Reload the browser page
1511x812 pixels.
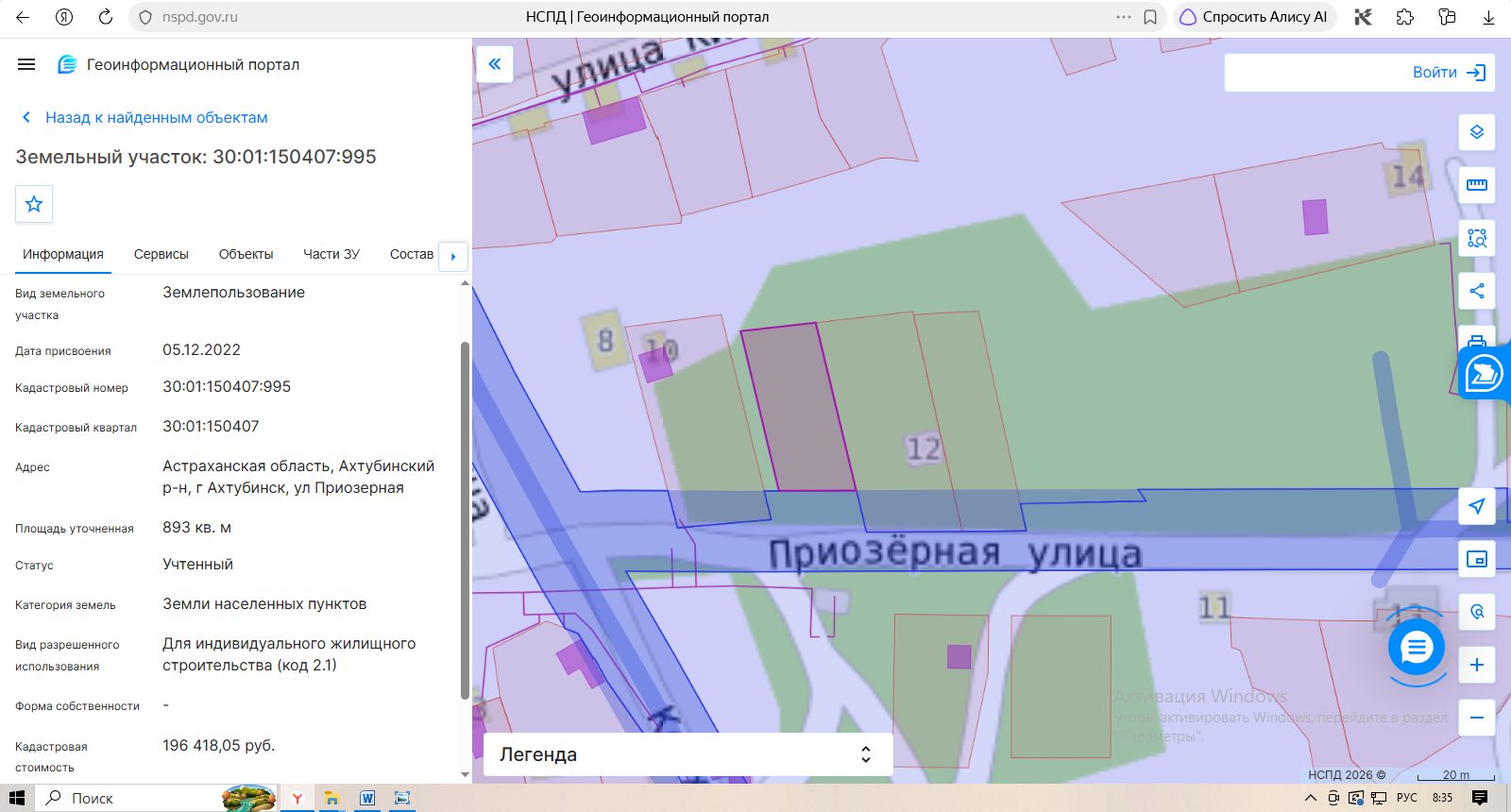tap(106, 17)
